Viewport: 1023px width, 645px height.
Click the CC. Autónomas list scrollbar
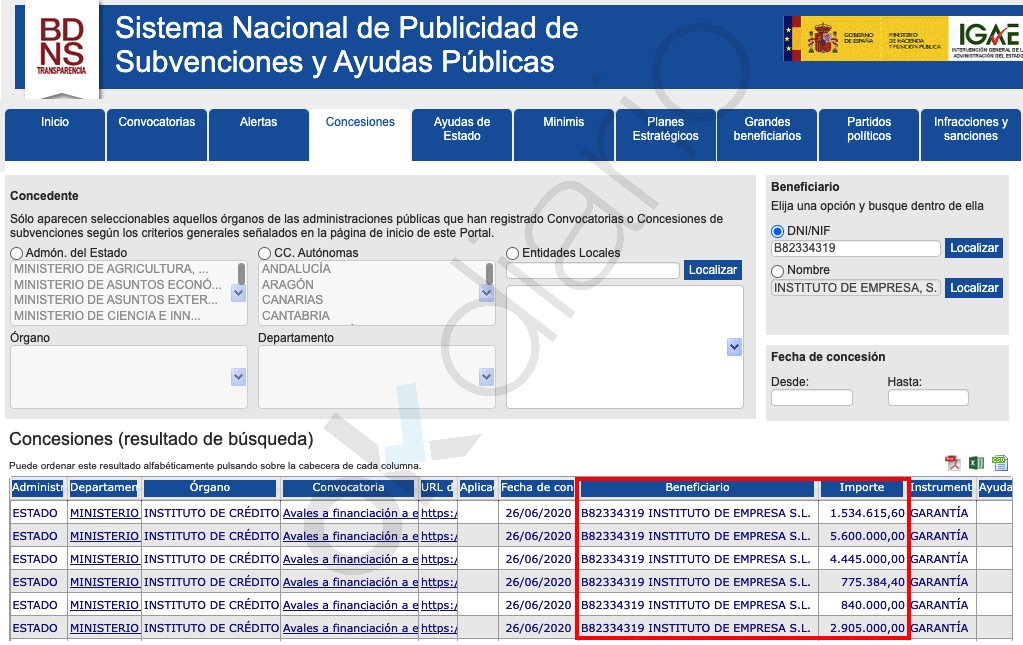coord(489,274)
